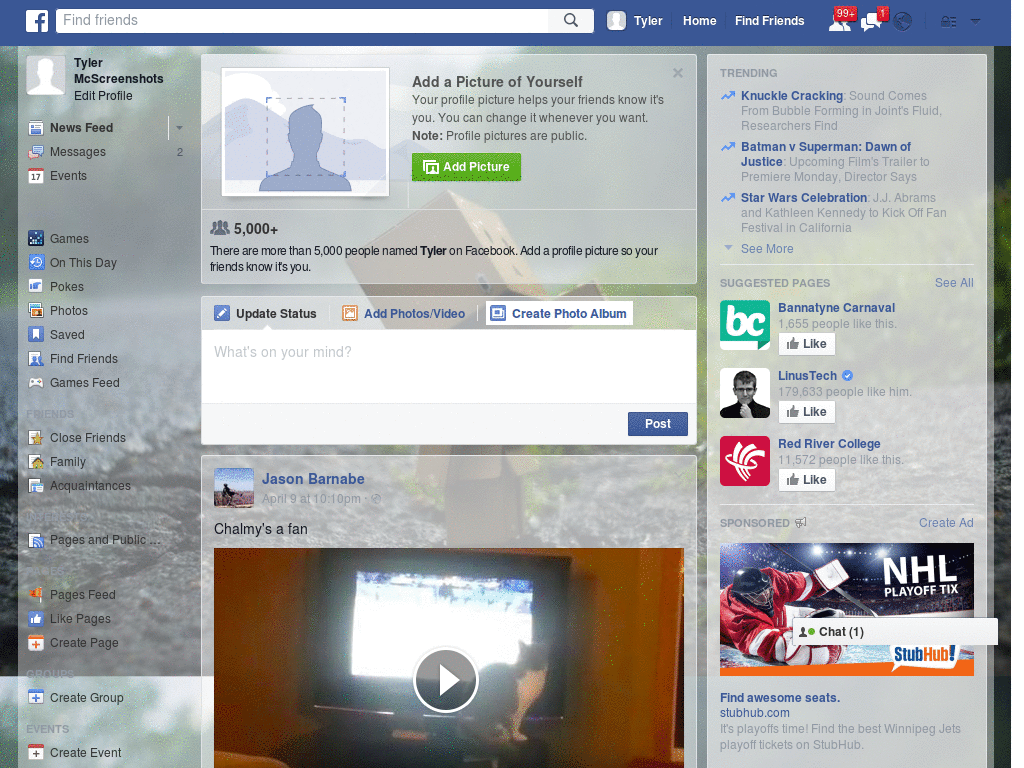
Task: Open the Chat (1) tab
Action: (x=895, y=632)
